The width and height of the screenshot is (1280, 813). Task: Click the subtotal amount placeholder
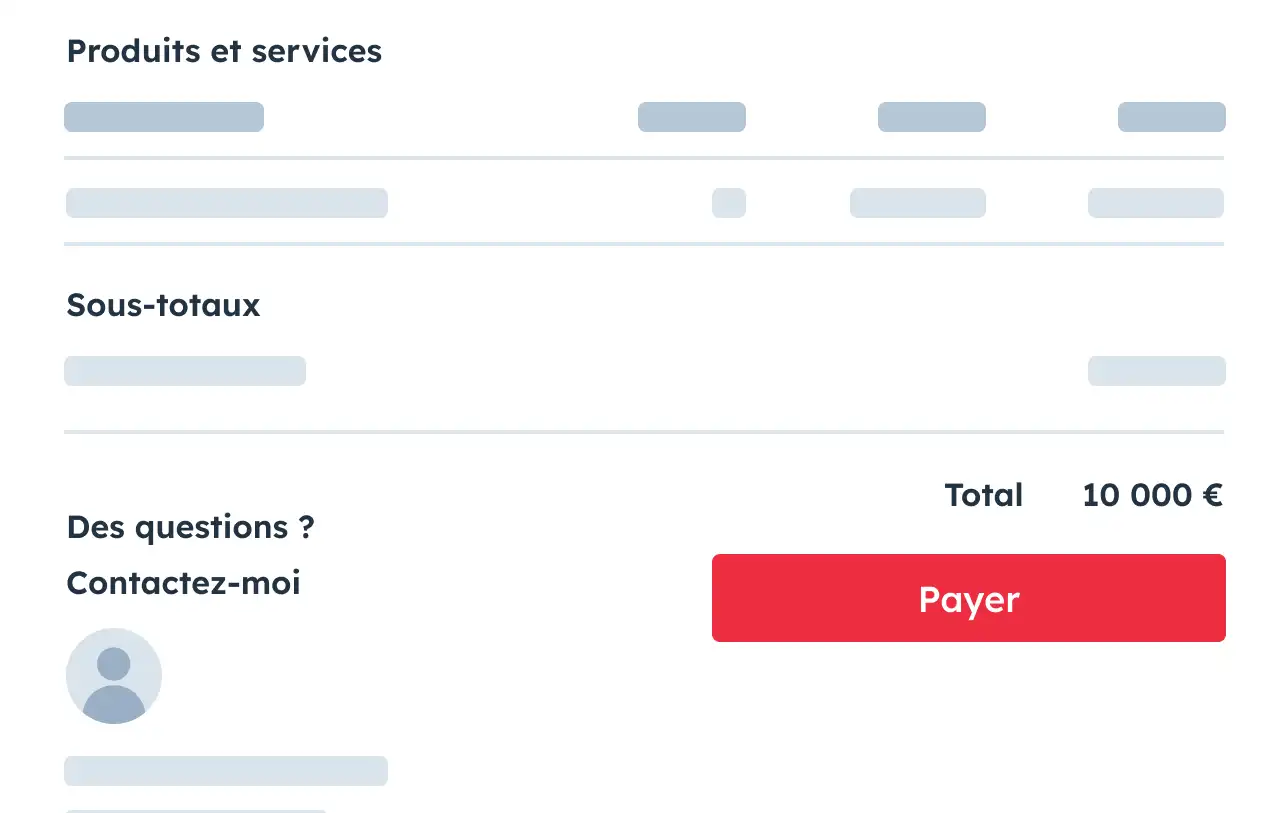pyautogui.click(x=1156, y=371)
